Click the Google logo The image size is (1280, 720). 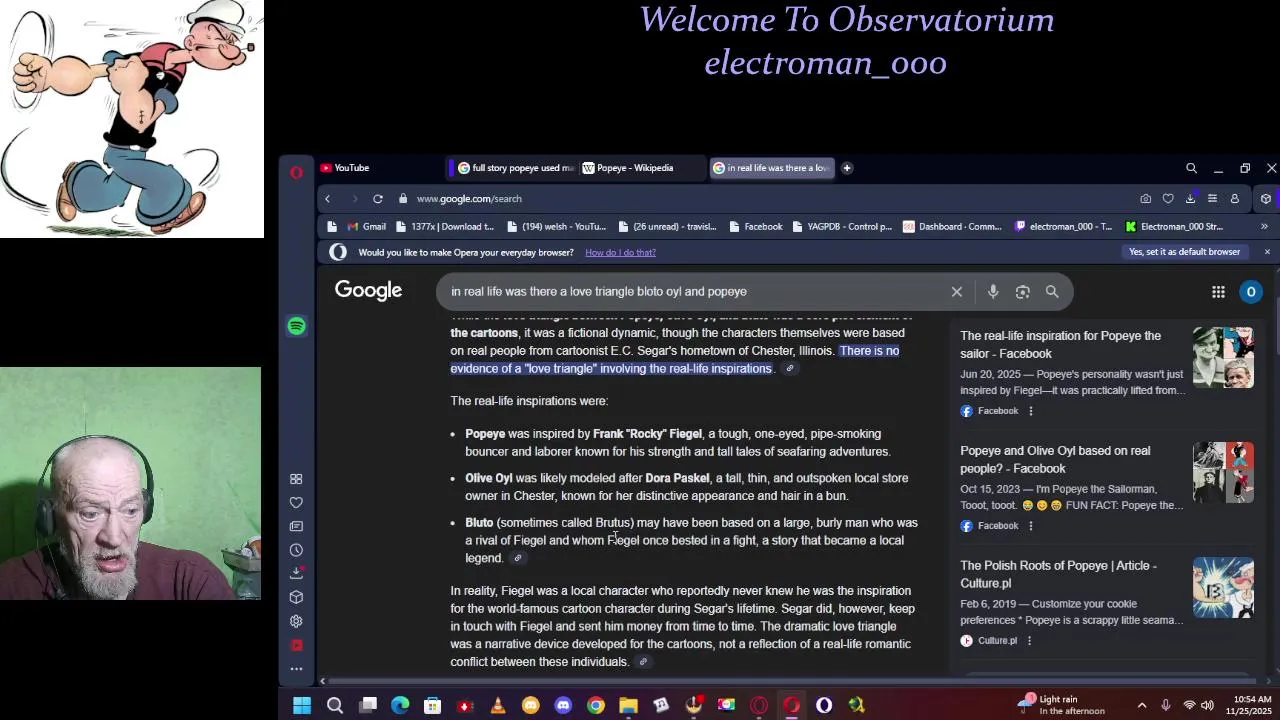tap(368, 291)
